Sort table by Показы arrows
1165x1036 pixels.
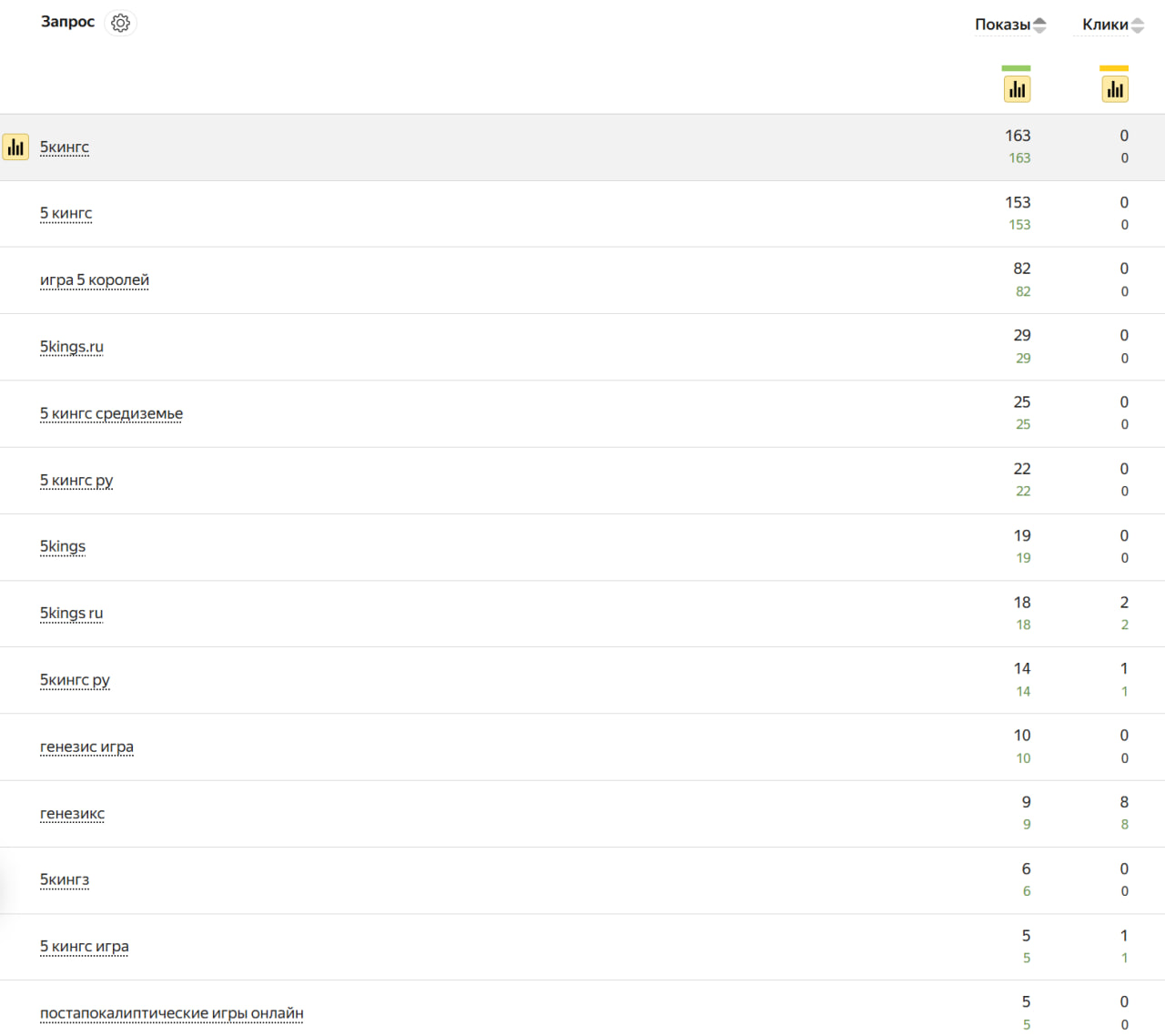(x=1040, y=25)
